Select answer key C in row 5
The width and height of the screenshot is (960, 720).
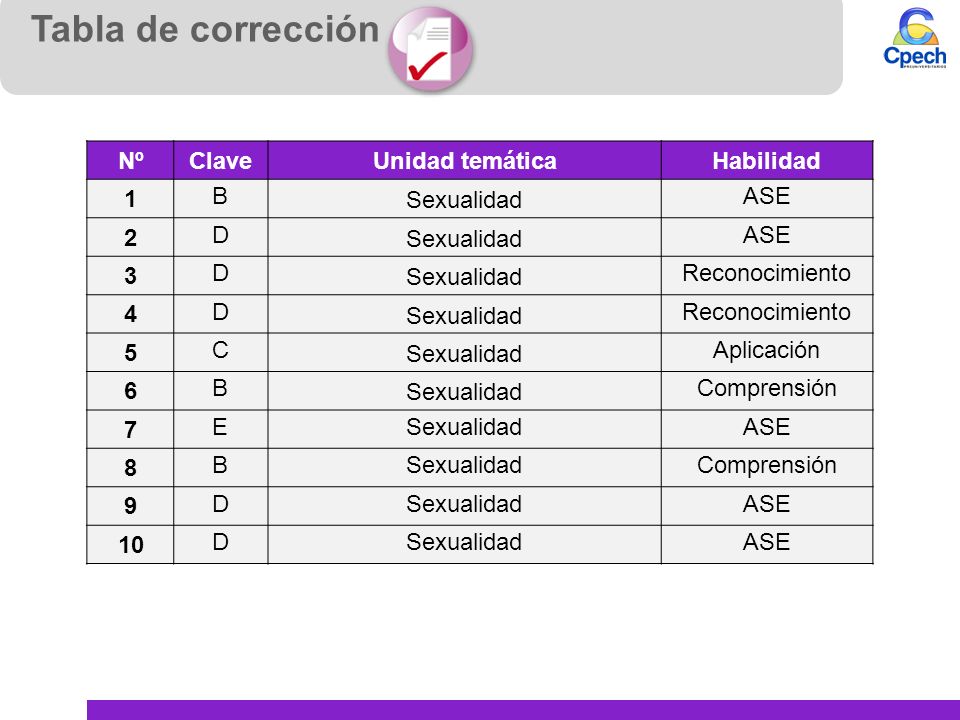coord(220,350)
